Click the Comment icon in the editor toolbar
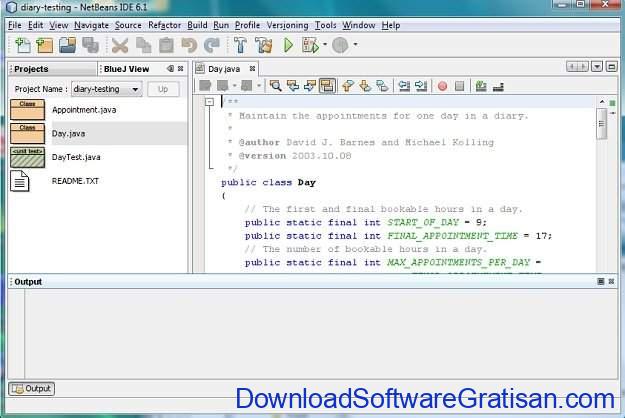Screen dimensions: 625x418 (x=481, y=86)
